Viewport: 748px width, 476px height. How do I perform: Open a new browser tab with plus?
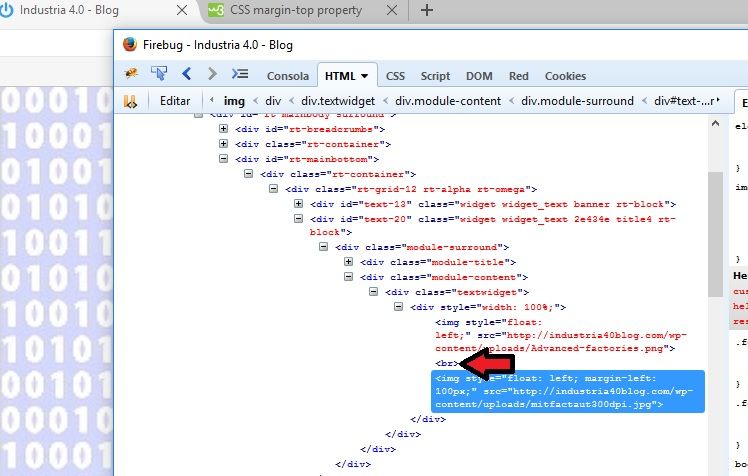click(x=427, y=10)
